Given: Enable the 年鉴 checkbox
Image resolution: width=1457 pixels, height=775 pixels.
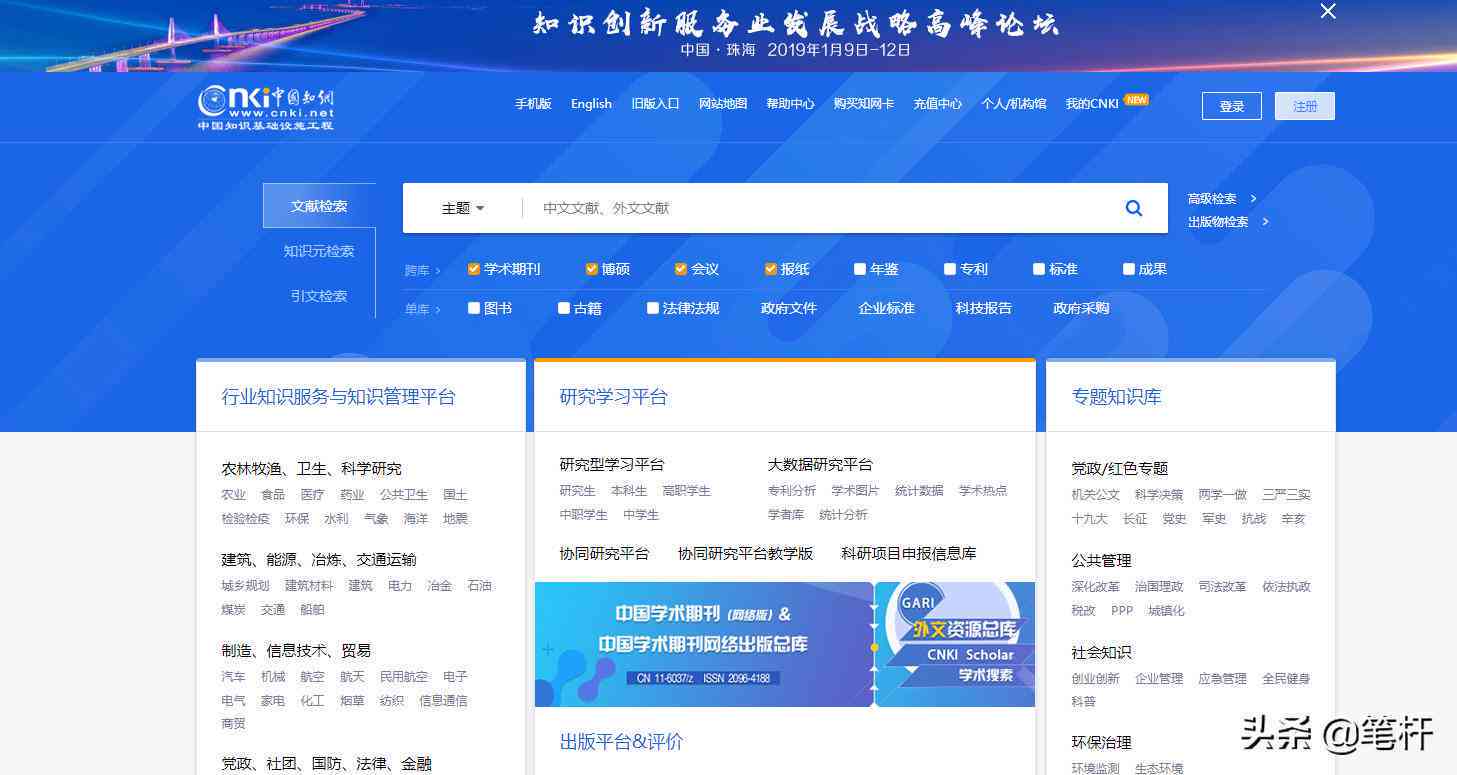Looking at the screenshot, I should click(x=860, y=269).
